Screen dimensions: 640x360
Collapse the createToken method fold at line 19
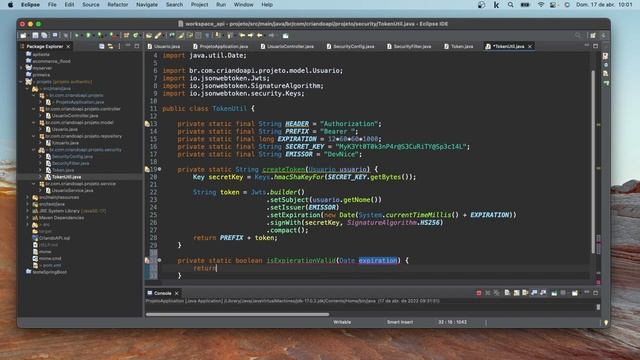[160, 169]
